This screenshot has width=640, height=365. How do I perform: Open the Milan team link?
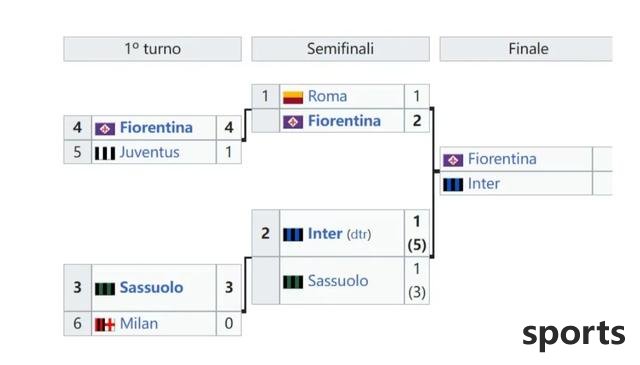tap(139, 324)
